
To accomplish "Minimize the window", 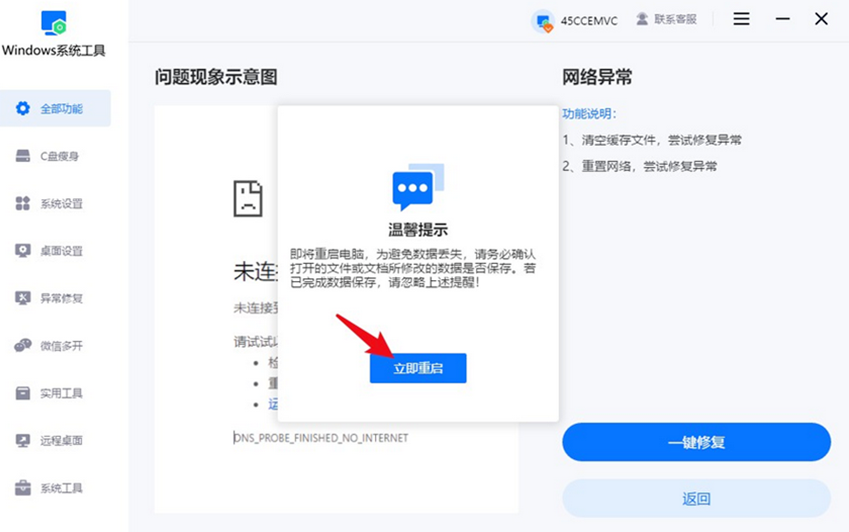I will 782,19.
